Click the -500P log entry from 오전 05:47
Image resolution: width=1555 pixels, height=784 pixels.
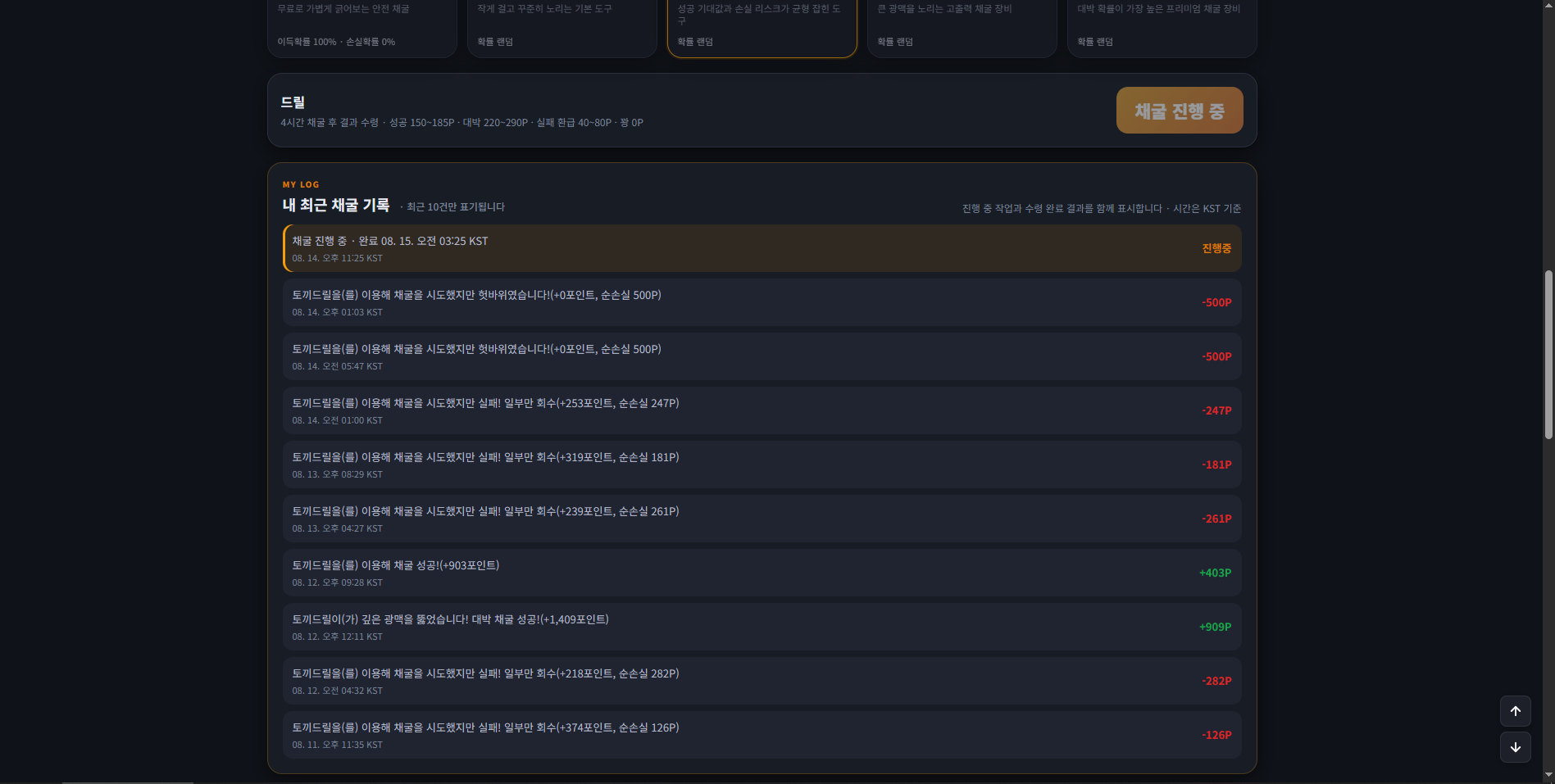click(x=762, y=356)
